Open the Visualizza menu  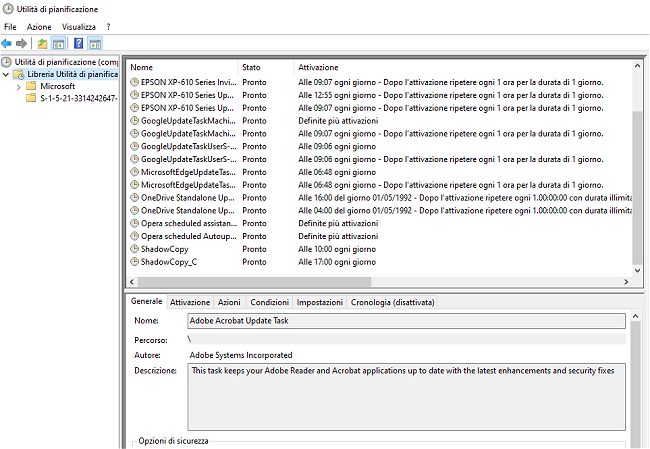79,27
